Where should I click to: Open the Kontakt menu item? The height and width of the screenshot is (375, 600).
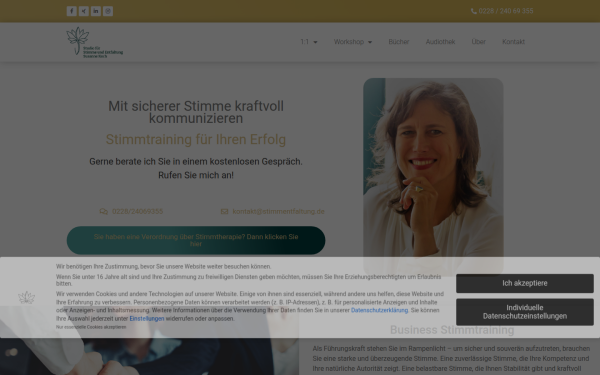(x=514, y=42)
